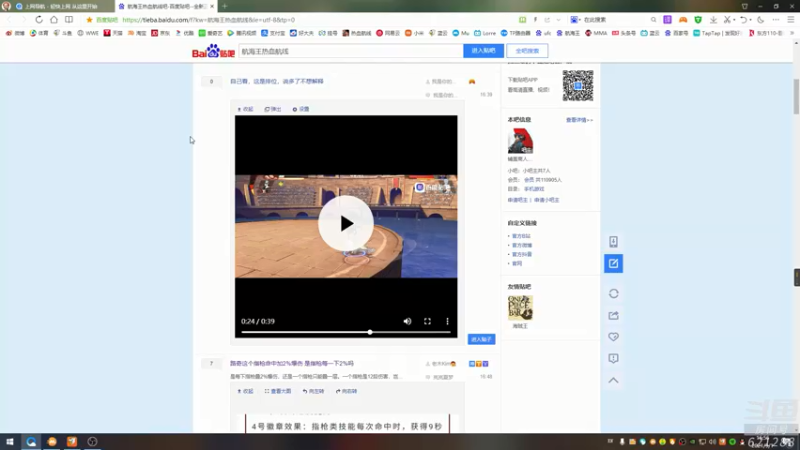Click the browser icon on Windows taskbar
Viewport: 800px width, 450px height.
[x=31, y=442]
